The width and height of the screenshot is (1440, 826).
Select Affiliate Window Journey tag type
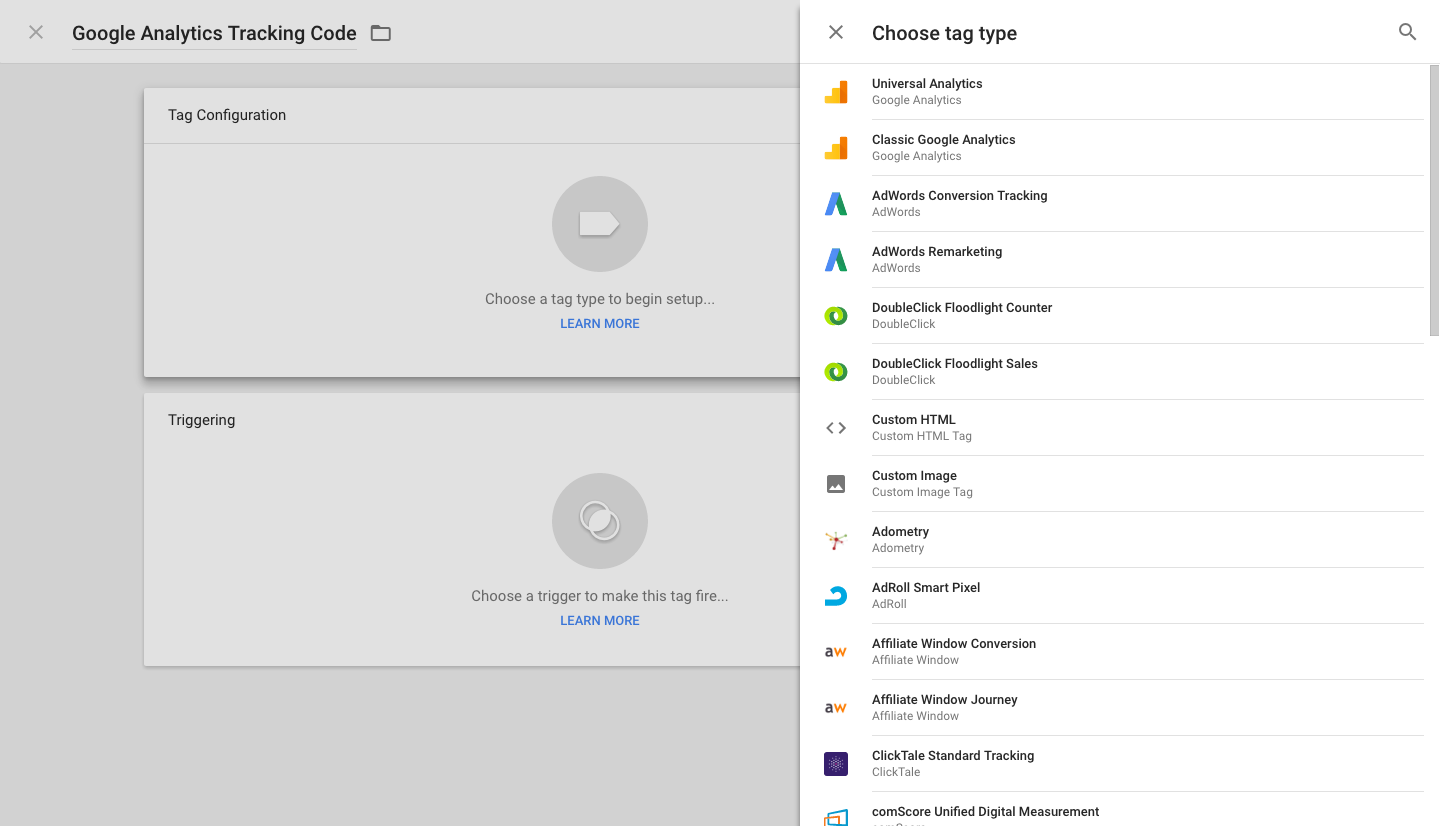944,707
